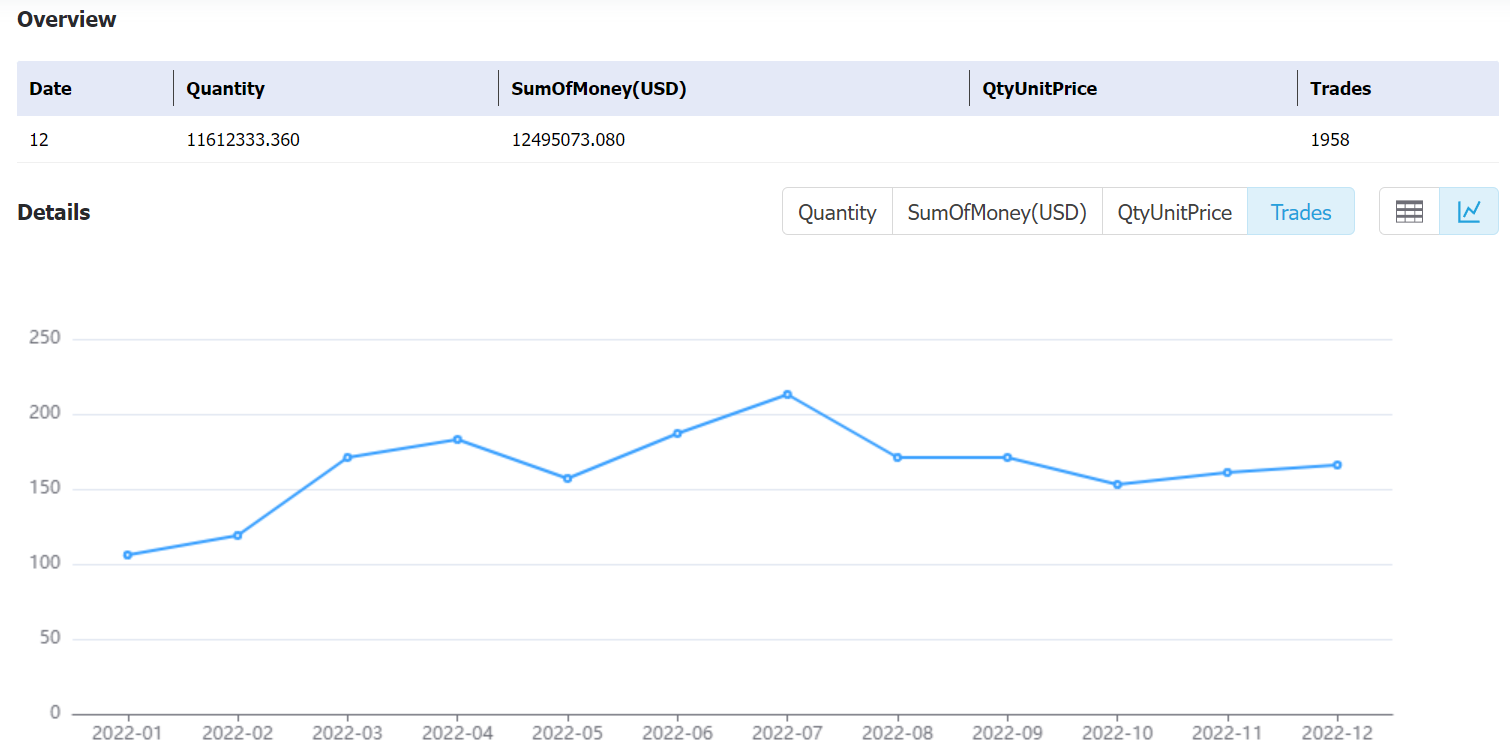Click the 2022-08 axis label
This screenshot has height=756, width=1510.
[x=897, y=733]
